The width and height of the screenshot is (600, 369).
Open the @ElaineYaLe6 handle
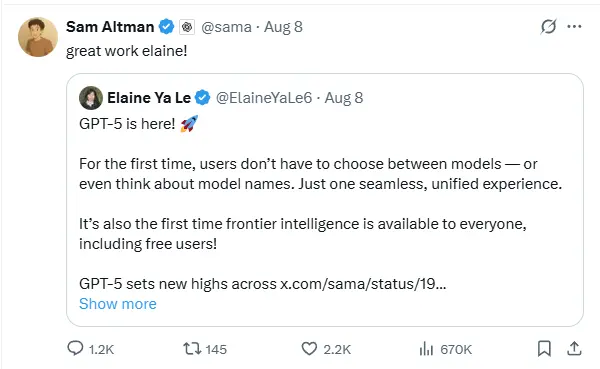pyautogui.click(x=264, y=98)
